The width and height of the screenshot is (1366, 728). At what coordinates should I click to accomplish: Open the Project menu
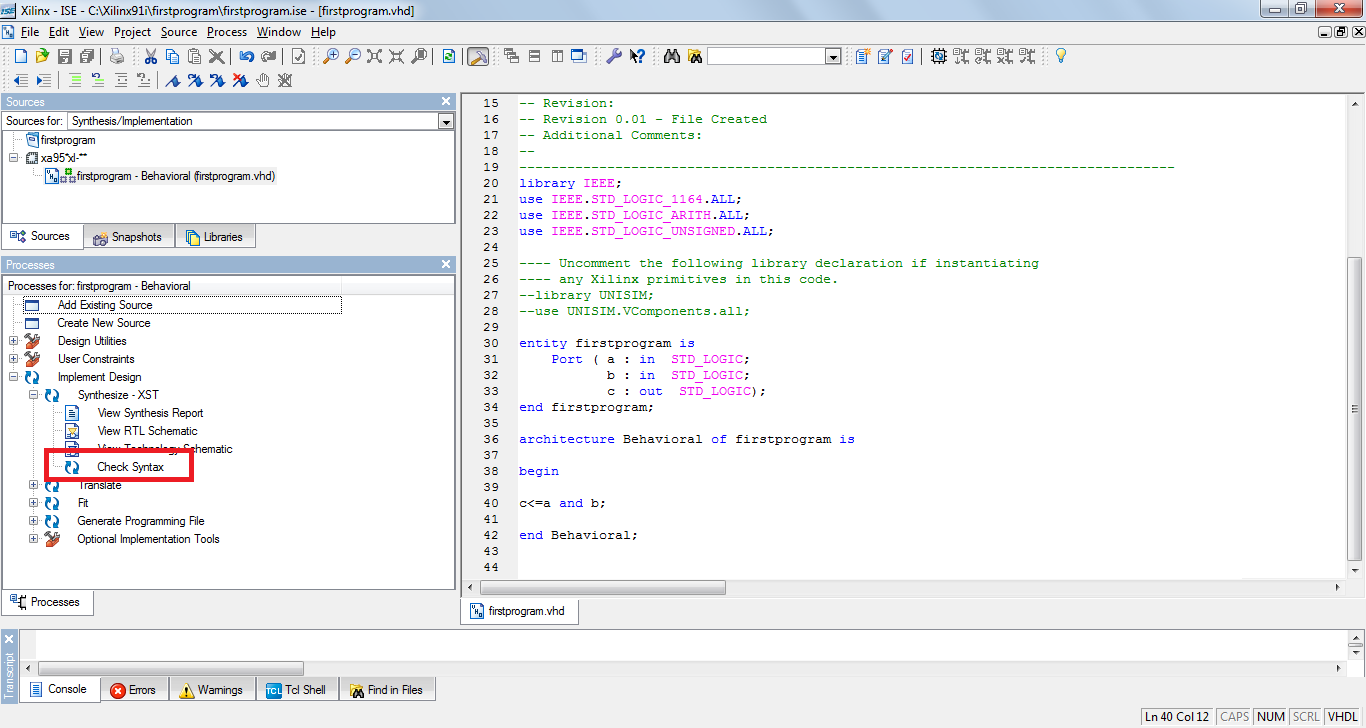coord(132,32)
